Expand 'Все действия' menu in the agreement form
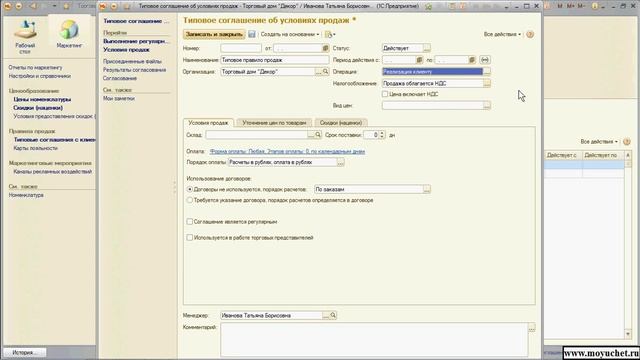 (x=502, y=34)
